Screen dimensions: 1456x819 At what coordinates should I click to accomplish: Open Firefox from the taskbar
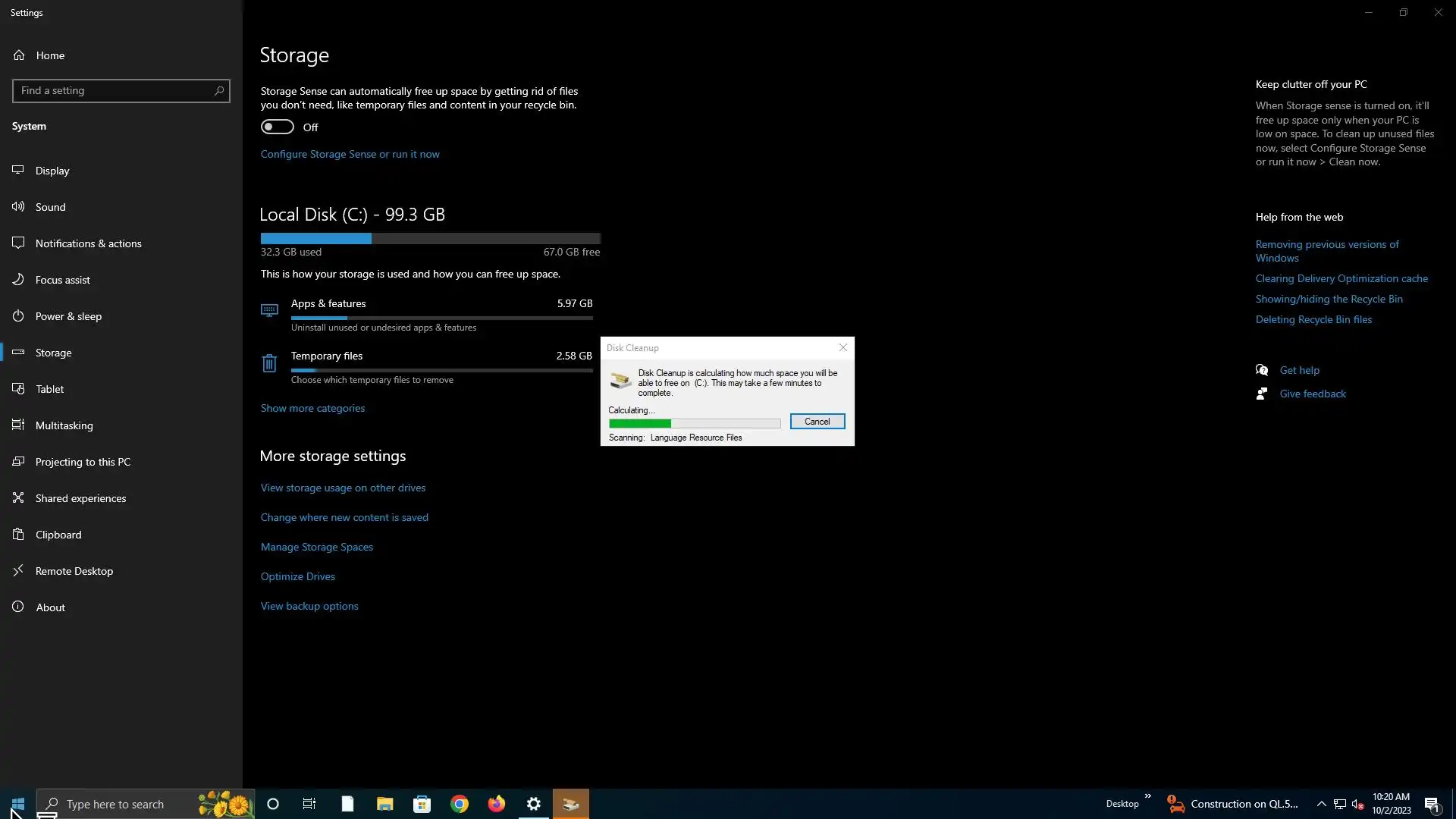pos(497,804)
